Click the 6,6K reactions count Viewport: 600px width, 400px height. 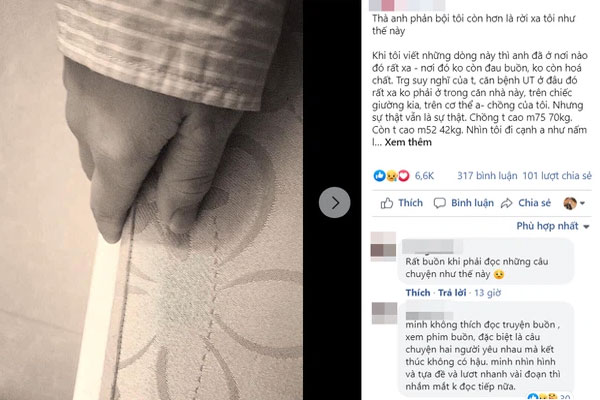pos(424,176)
